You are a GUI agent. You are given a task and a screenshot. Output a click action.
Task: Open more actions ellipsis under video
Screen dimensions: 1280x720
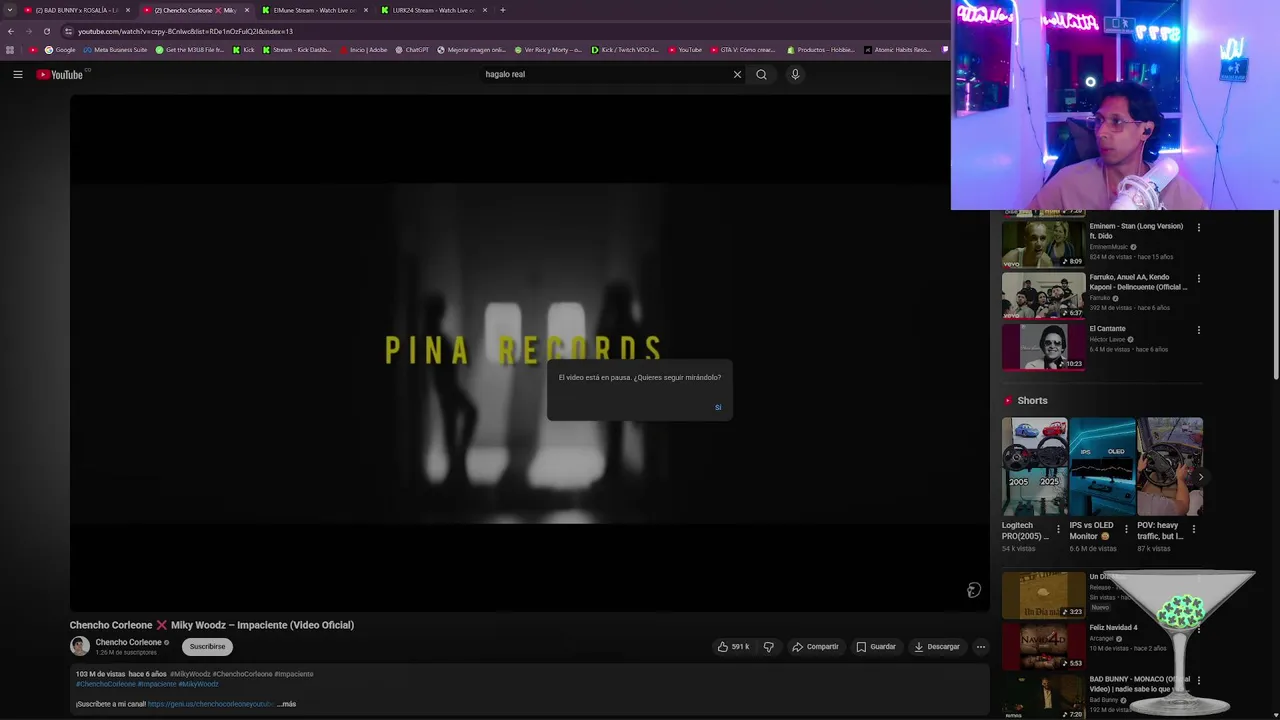coord(981,647)
